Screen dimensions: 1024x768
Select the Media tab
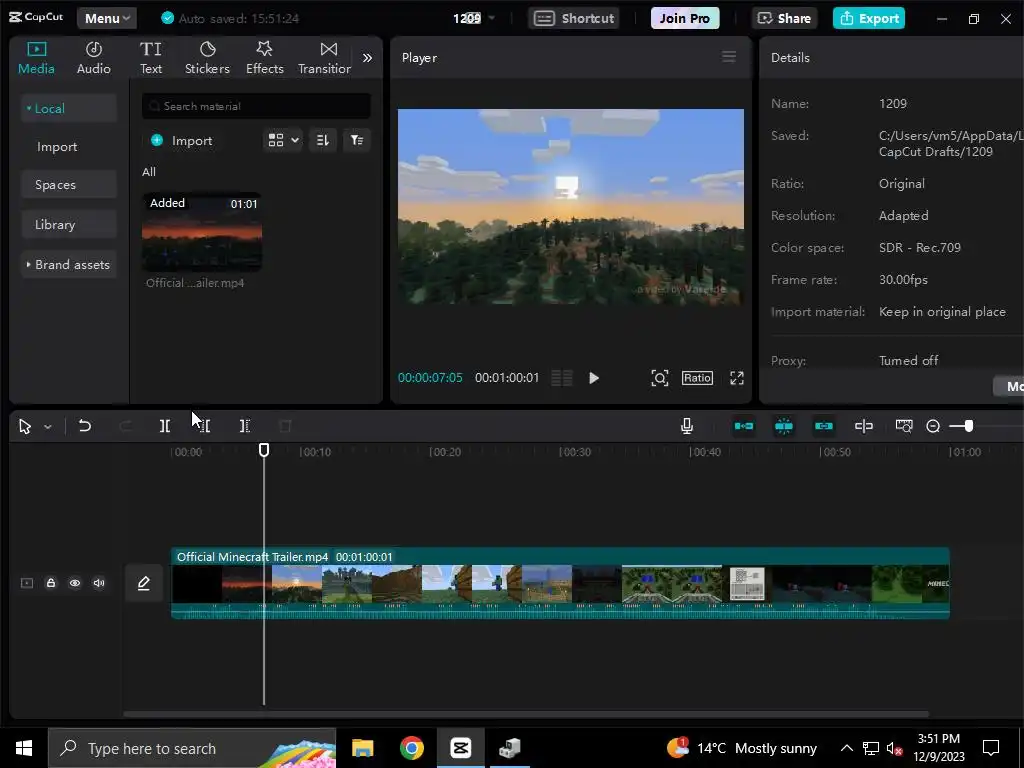point(36,57)
